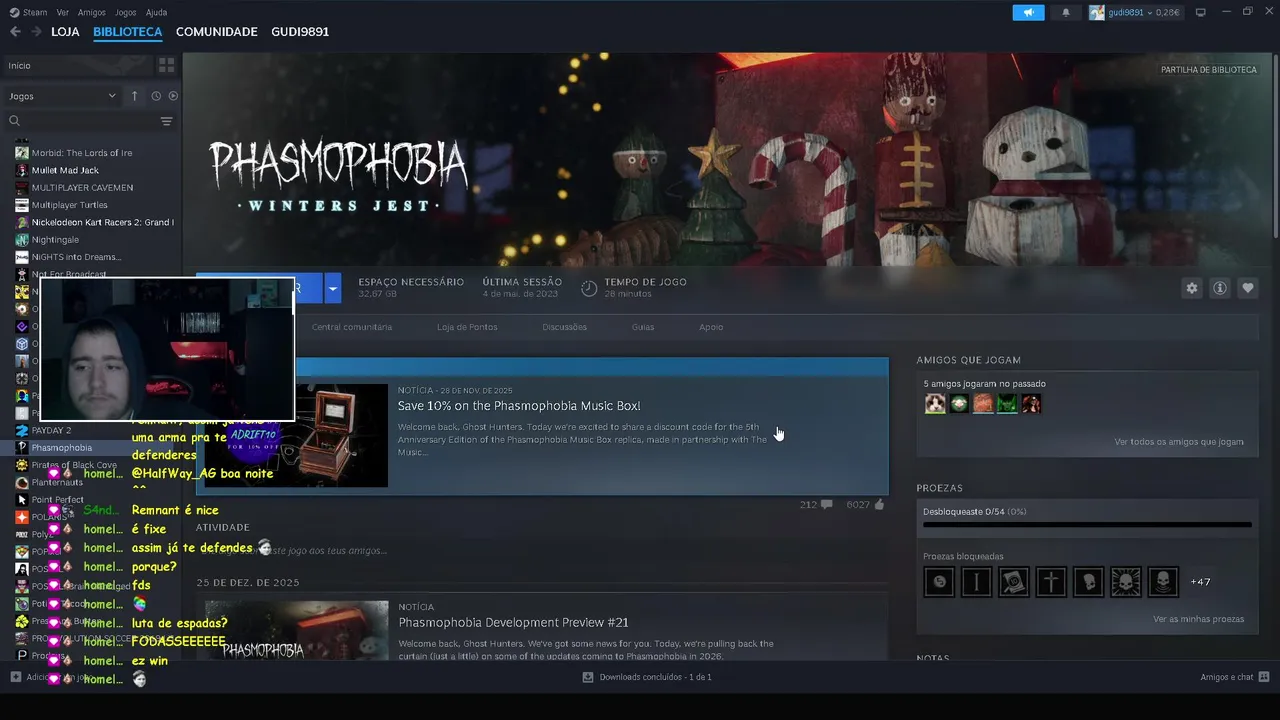This screenshot has width=1280, height=720.
Task: Open the Jogos menu
Action: pyautogui.click(x=126, y=13)
